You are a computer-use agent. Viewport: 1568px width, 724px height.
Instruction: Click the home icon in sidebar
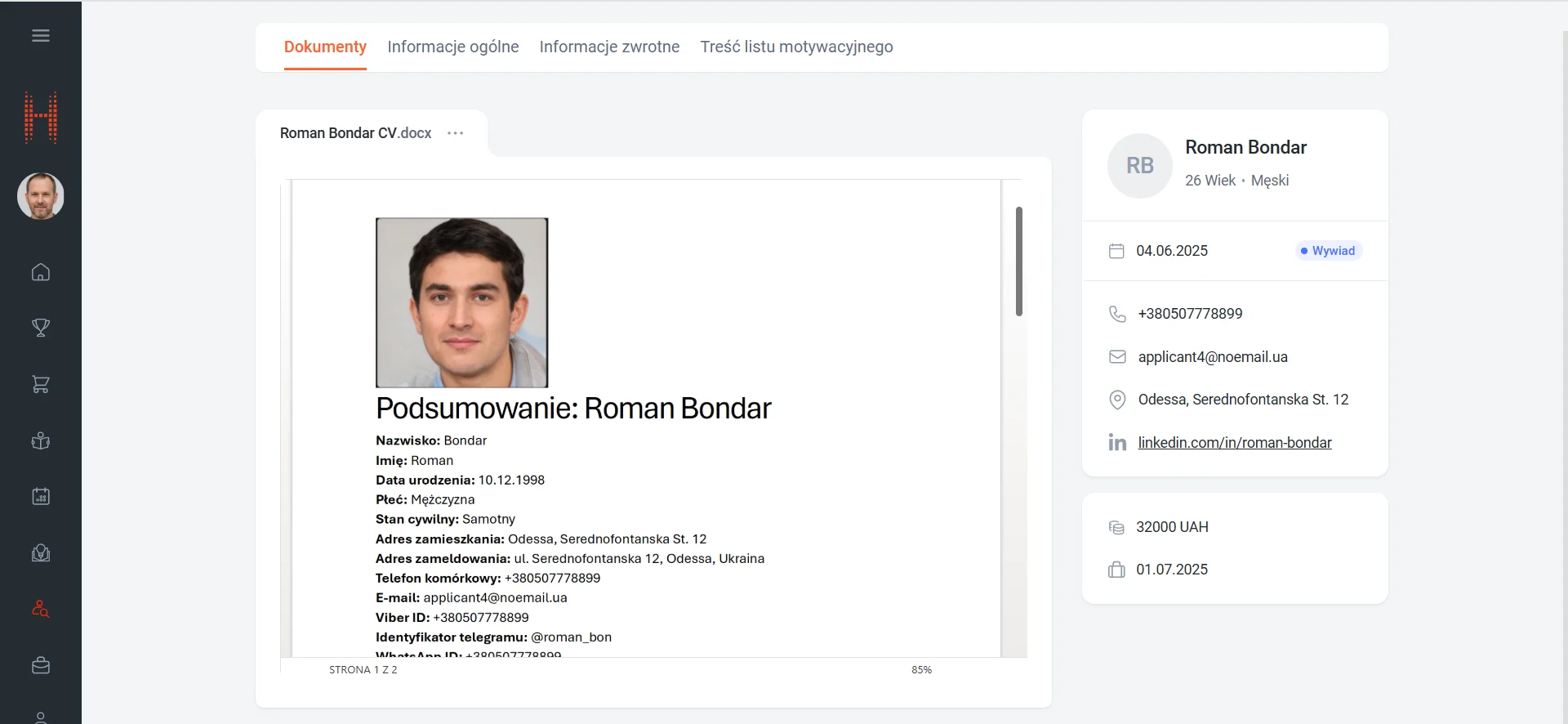[x=41, y=272]
